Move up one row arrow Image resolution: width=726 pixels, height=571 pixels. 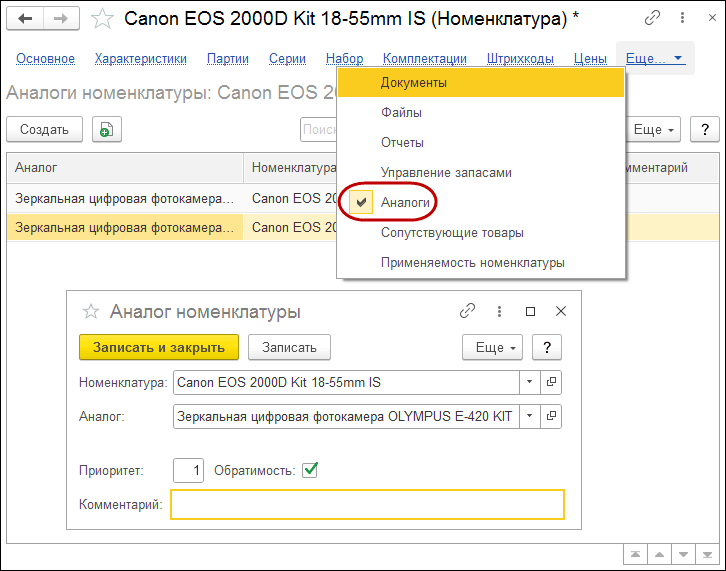tap(659, 554)
